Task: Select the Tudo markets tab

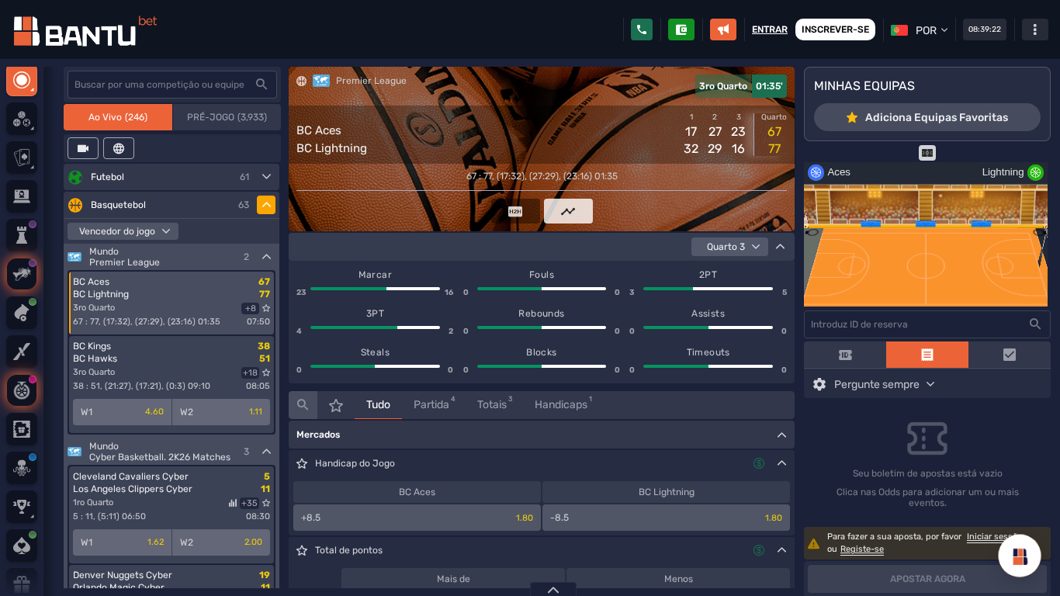Action: tap(378, 405)
